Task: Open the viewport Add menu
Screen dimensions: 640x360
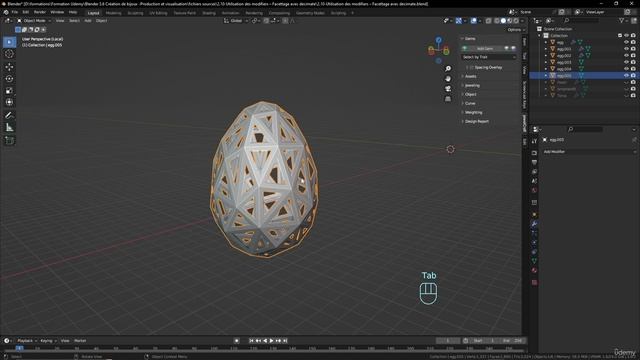Action: pos(88,21)
